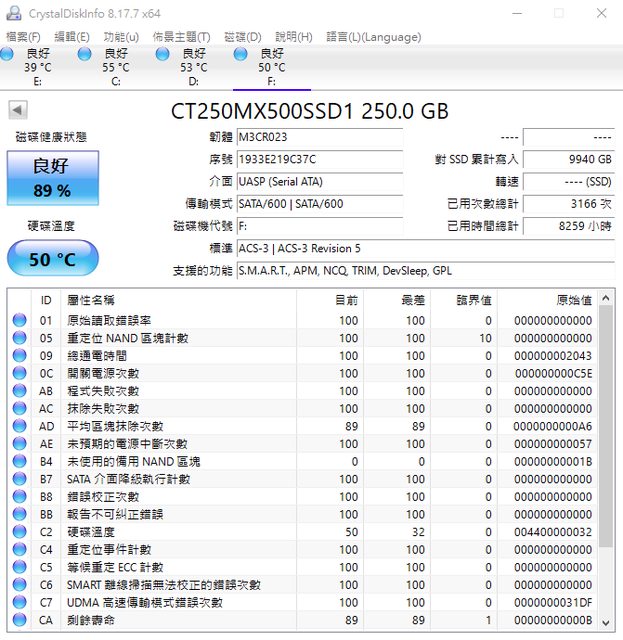Select drive D: status icon at 53 °C
This screenshot has height=640, width=623.
[x=162, y=54]
